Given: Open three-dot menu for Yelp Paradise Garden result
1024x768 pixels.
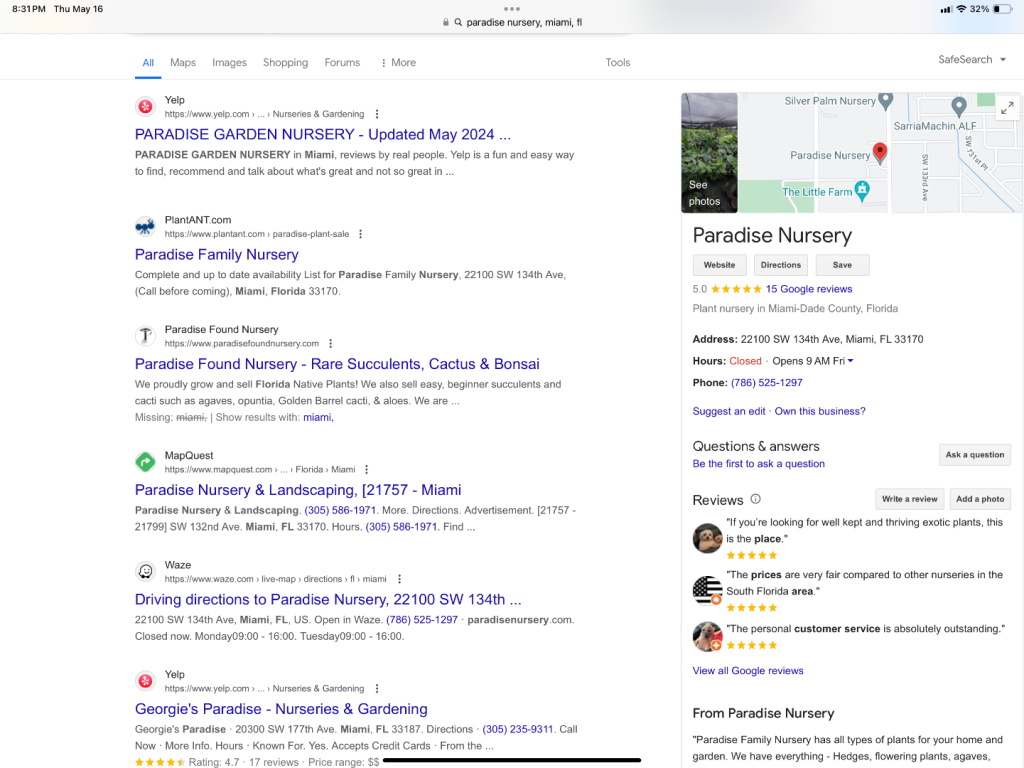Looking at the screenshot, I should tap(377, 114).
